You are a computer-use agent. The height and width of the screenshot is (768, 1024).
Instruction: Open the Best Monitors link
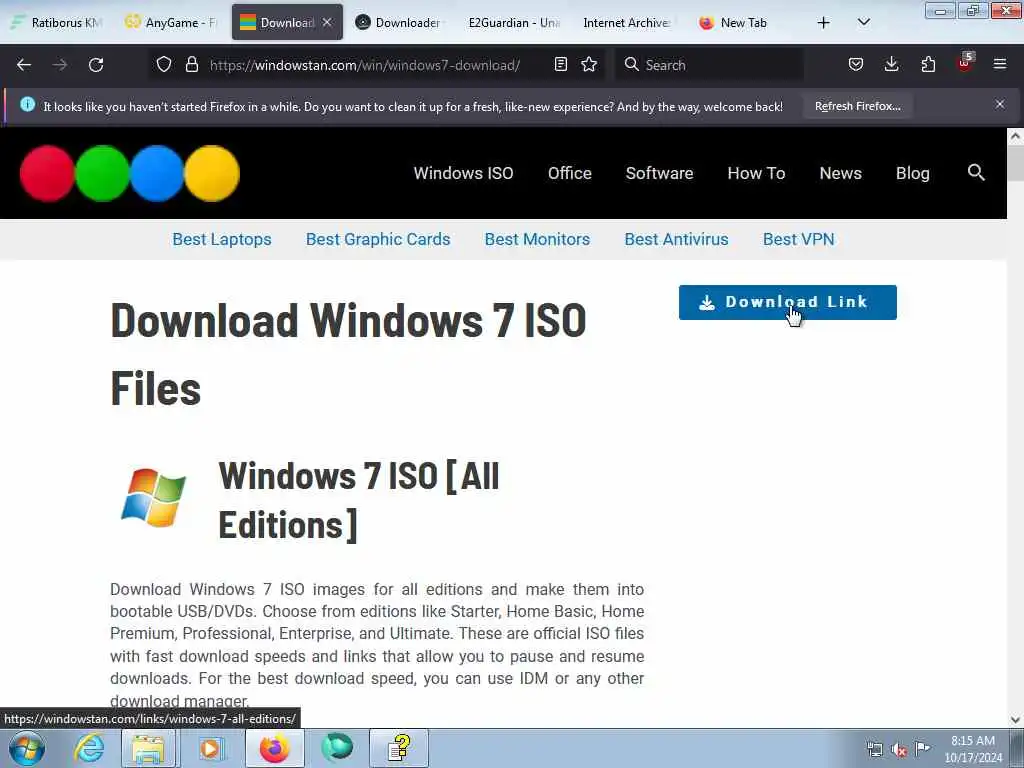click(537, 239)
